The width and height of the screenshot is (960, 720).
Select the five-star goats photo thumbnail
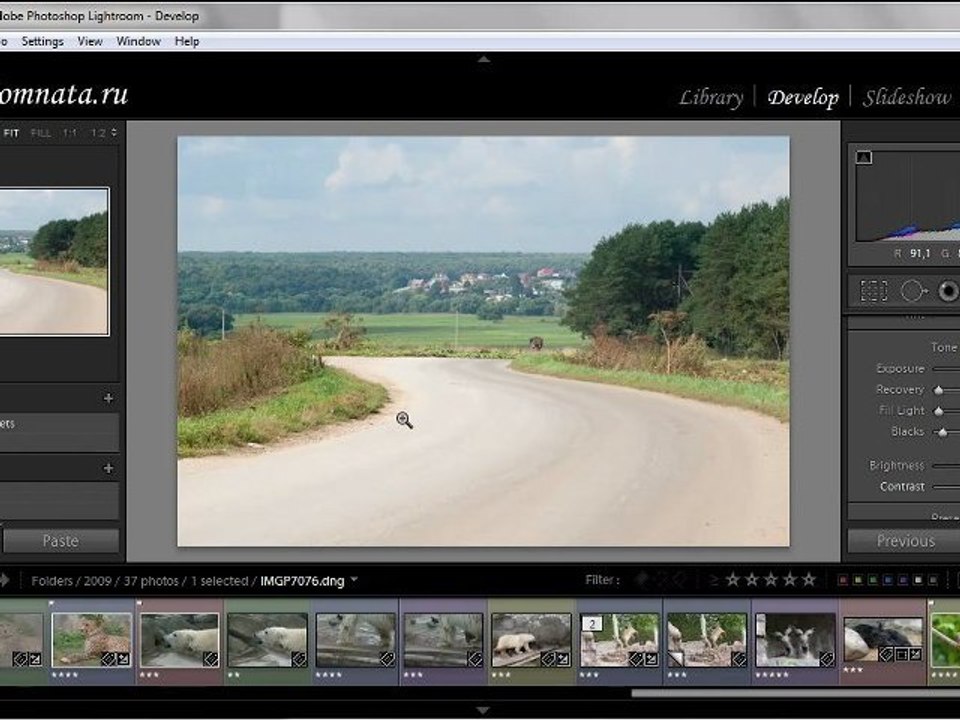tap(795, 640)
